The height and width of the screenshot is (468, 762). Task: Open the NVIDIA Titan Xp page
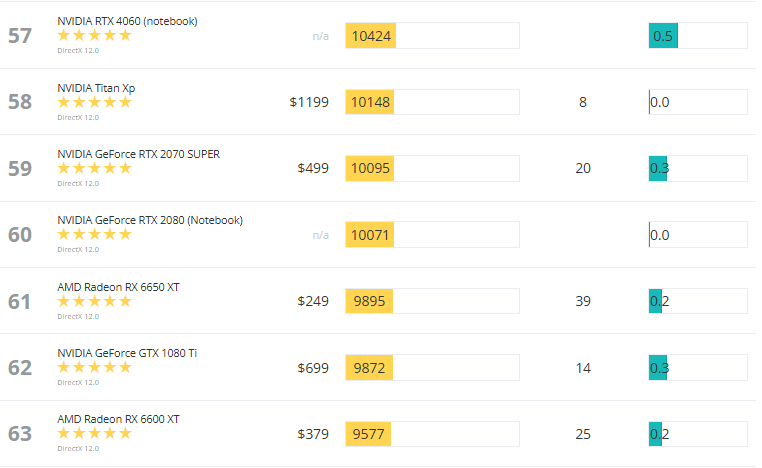click(96, 88)
